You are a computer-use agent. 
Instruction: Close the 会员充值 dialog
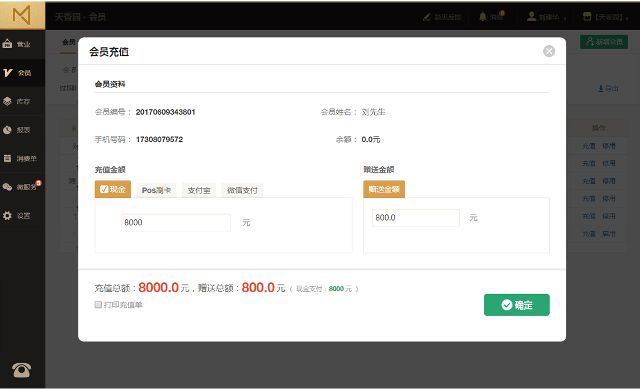tap(549, 51)
